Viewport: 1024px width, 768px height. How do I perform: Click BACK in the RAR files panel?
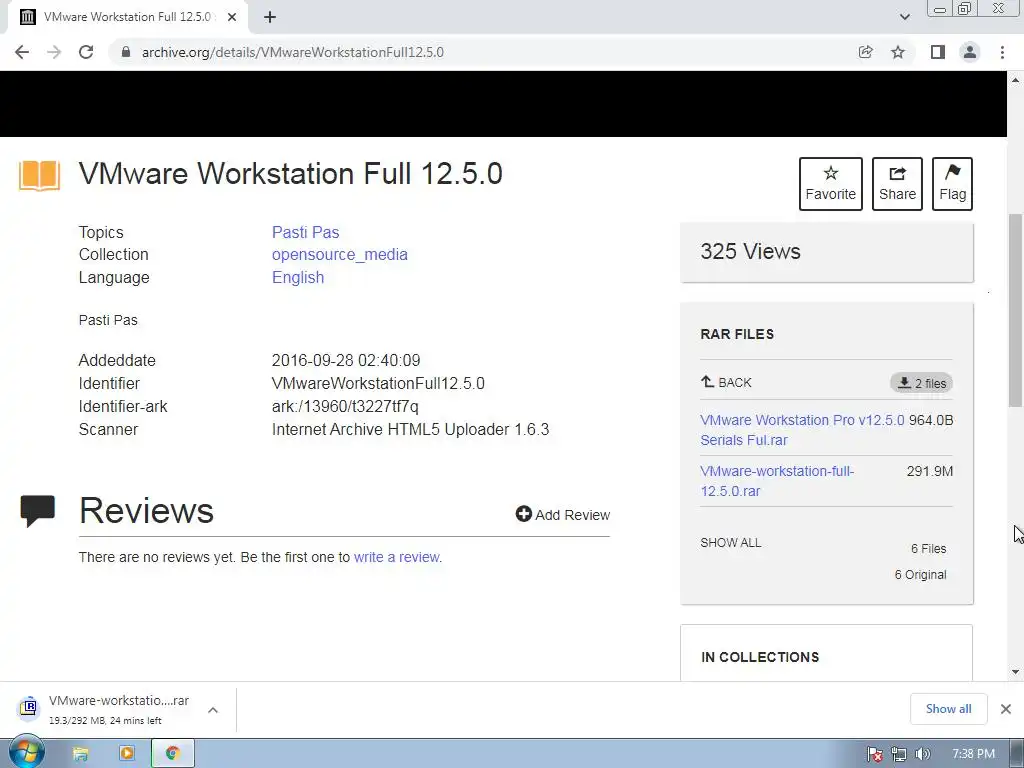click(726, 382)
